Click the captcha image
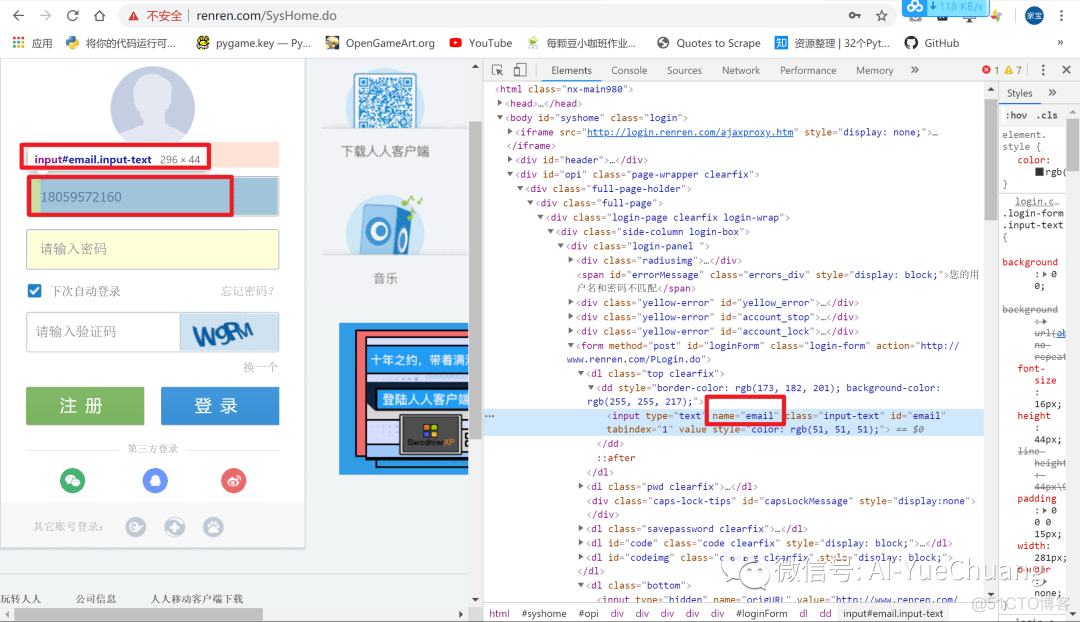The width and height of the screenshot is (1080, 622). coord(229,332)
